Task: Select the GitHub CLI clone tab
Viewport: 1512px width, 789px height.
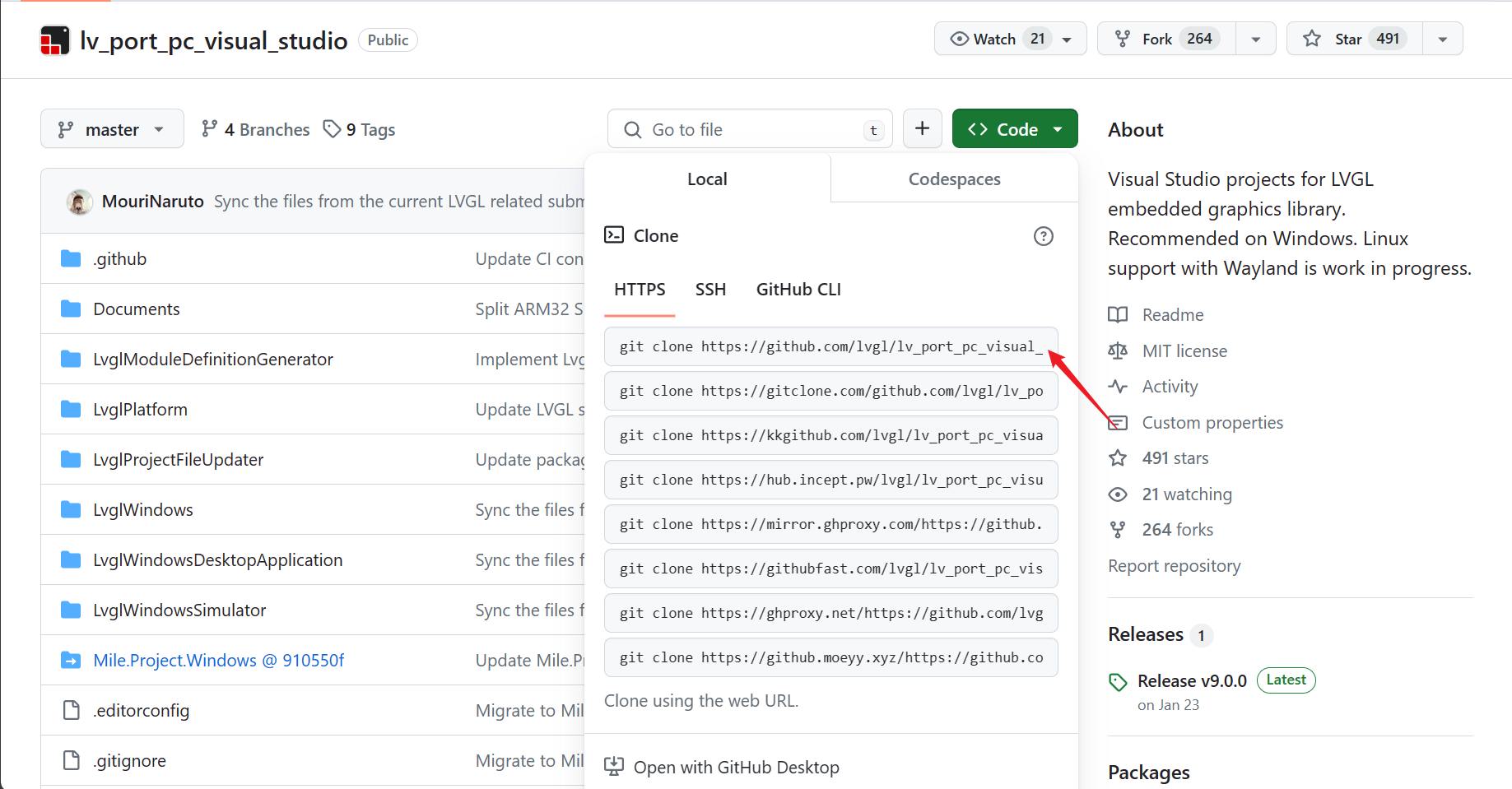Action: coord(798,290)
